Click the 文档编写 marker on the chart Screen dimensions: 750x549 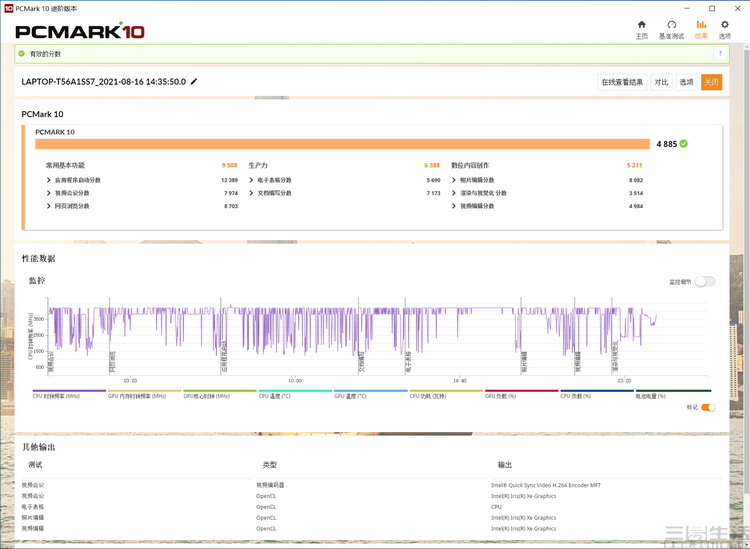(x=362, y=362)
